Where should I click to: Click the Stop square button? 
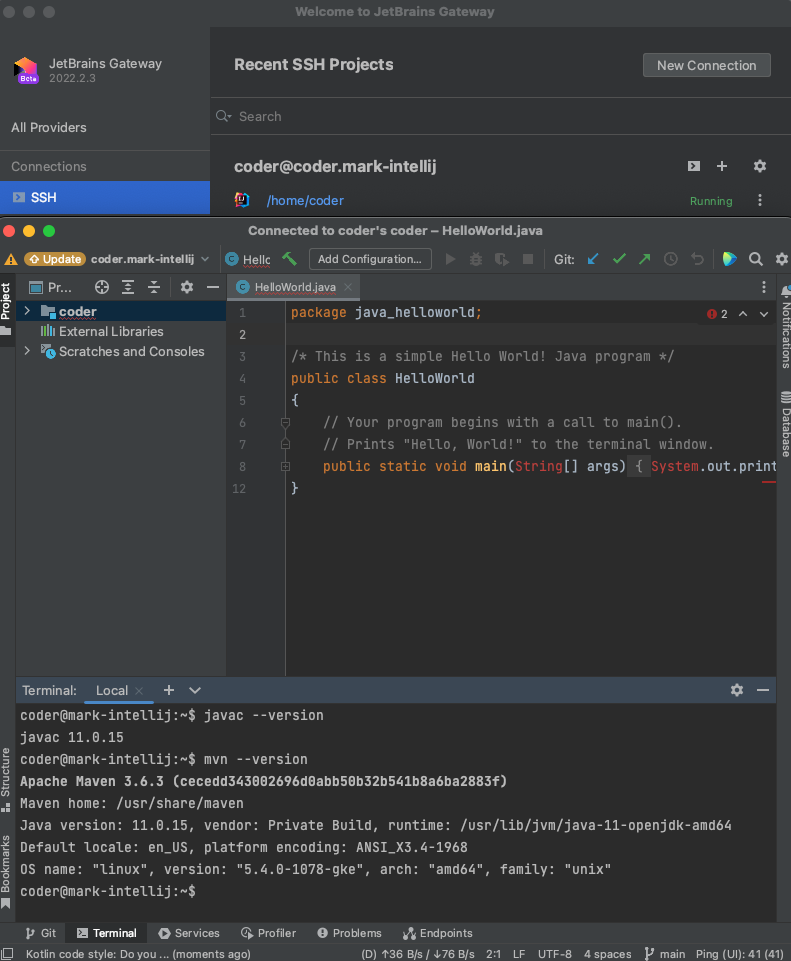(x=528, y=259)
